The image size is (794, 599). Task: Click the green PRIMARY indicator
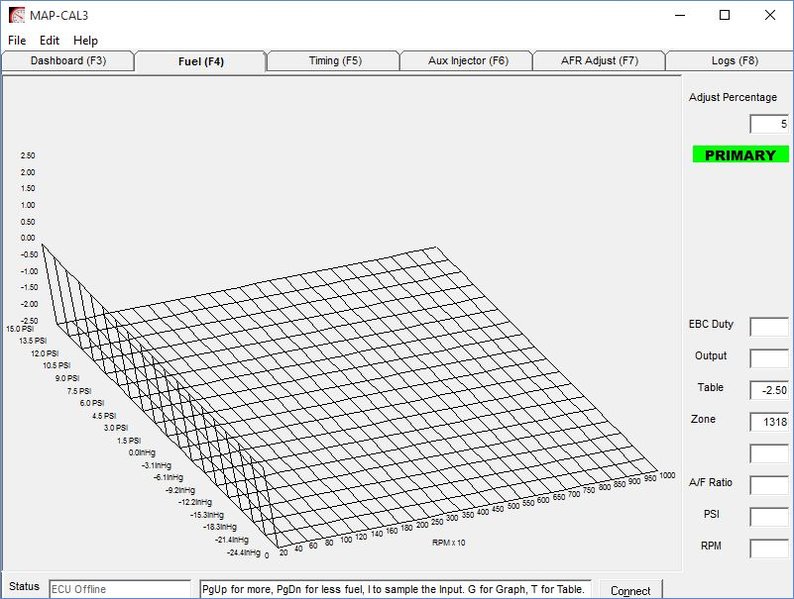pos(740,155)
